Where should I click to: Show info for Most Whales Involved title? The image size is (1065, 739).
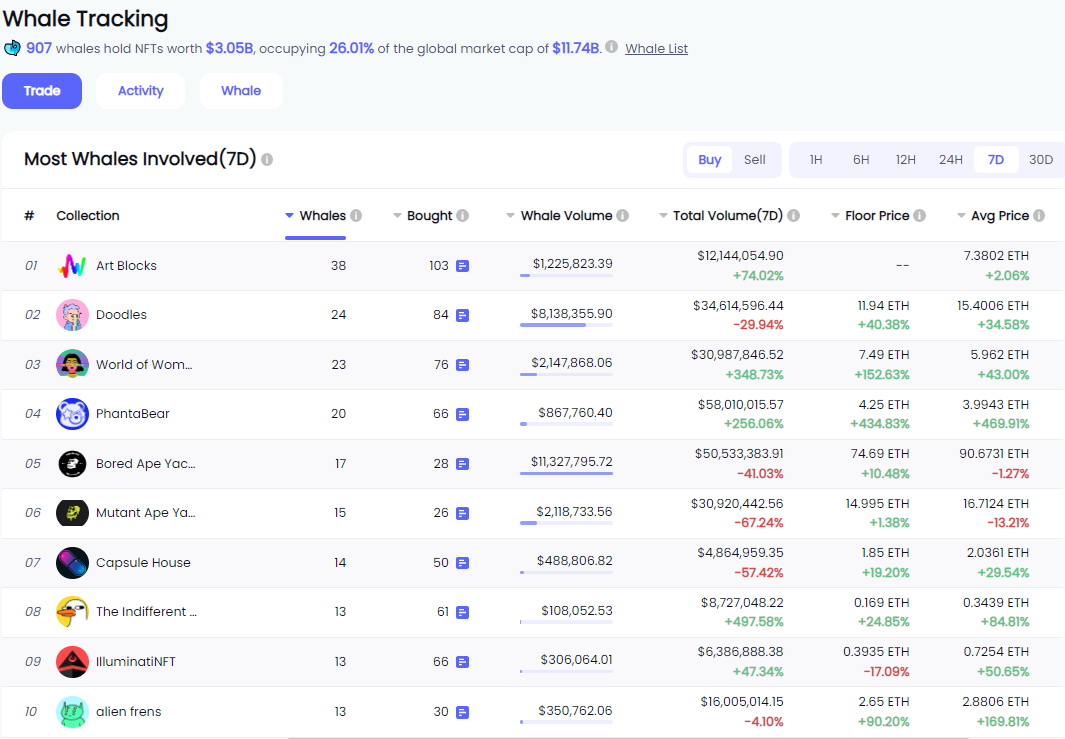tap(267, 160)
